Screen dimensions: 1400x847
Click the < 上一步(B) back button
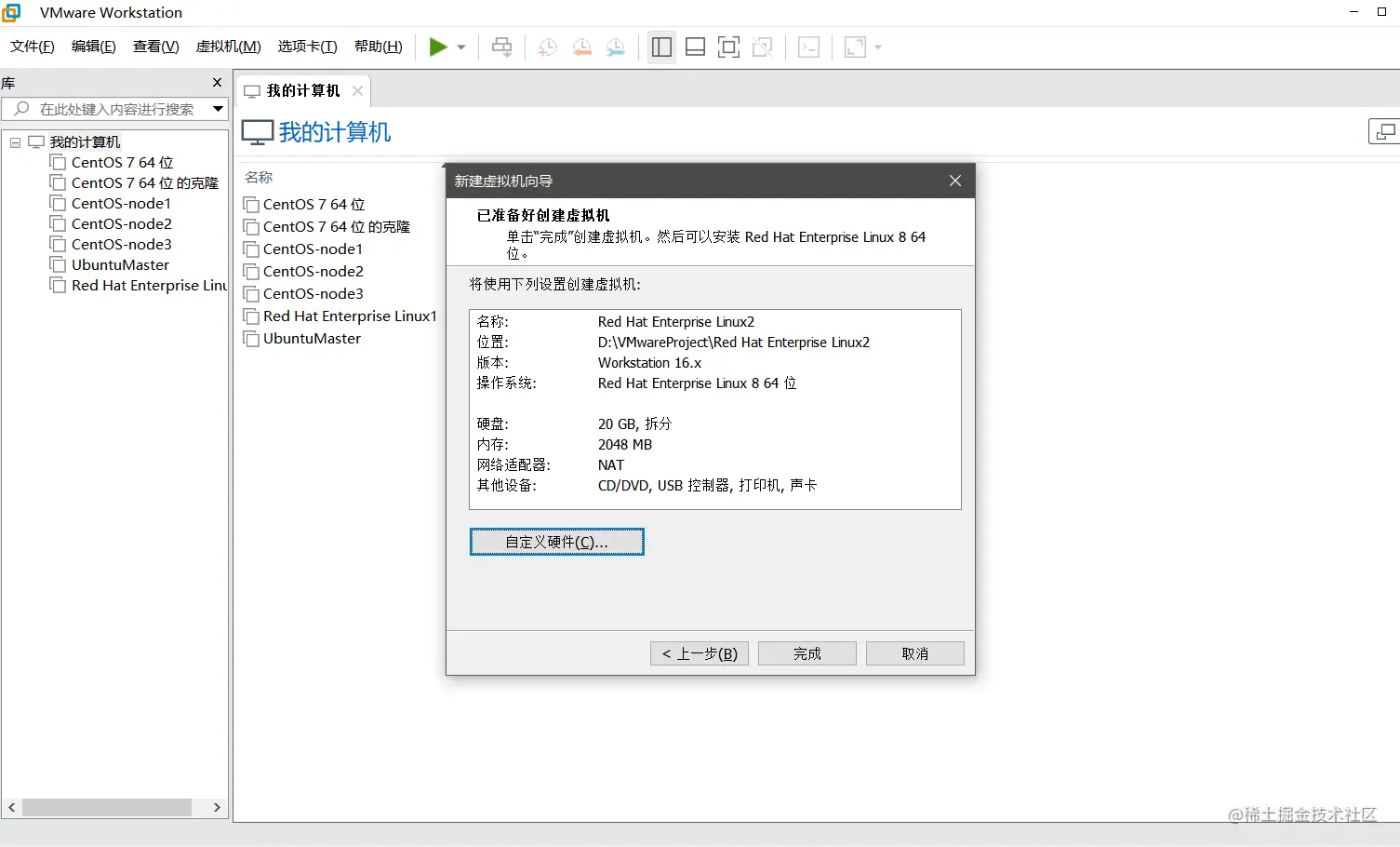click(x=700, y=653)
